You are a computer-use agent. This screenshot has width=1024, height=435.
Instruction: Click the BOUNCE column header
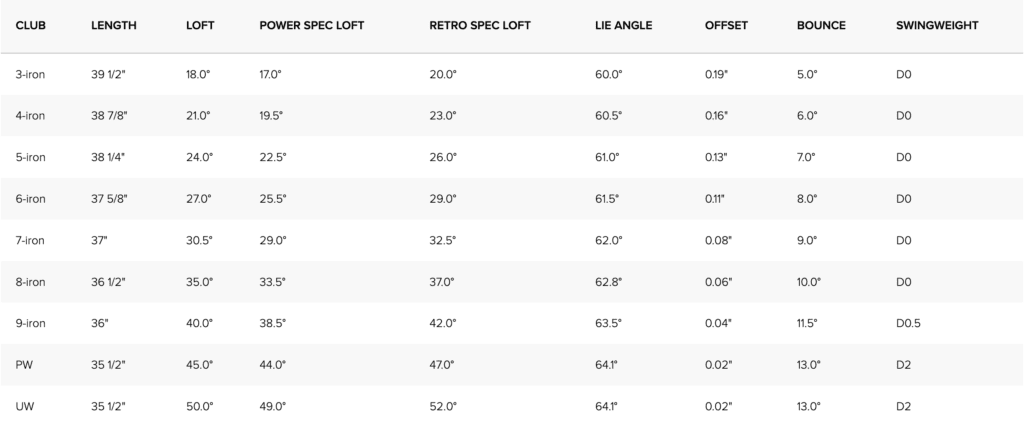point(821,25)
